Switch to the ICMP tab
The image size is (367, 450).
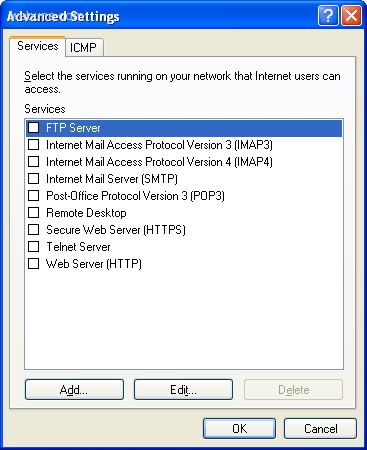tap(83, 47)
